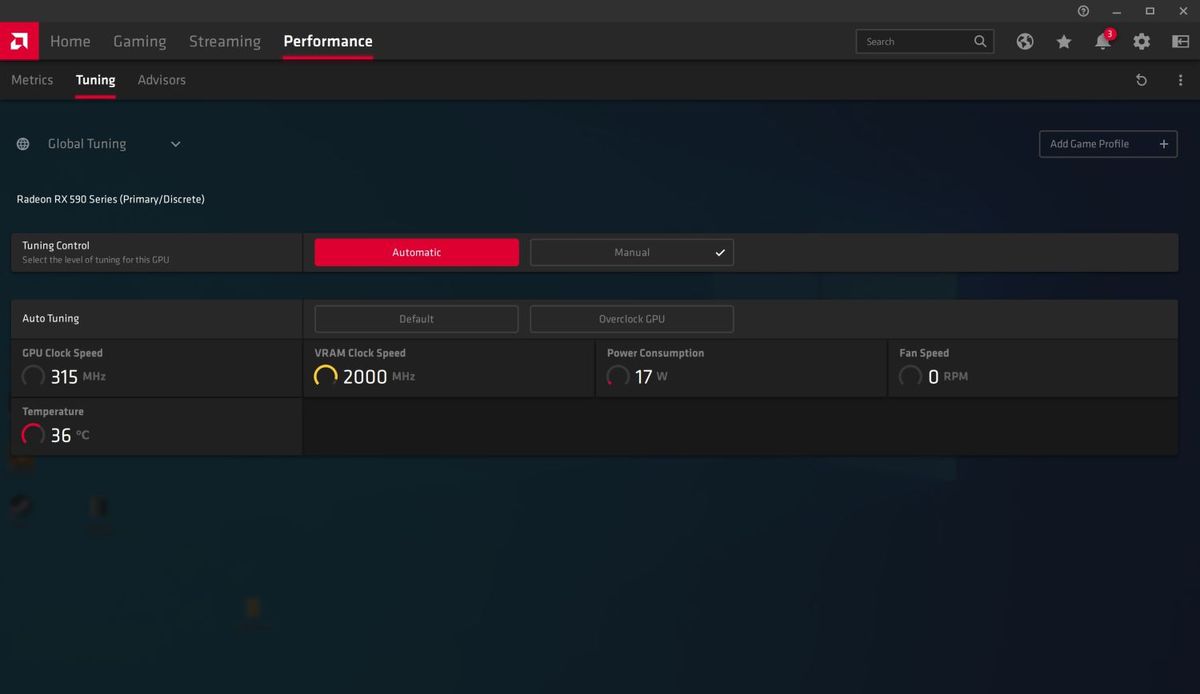
Task: Click the Add Game Profile button
Action: (1108, 143)
